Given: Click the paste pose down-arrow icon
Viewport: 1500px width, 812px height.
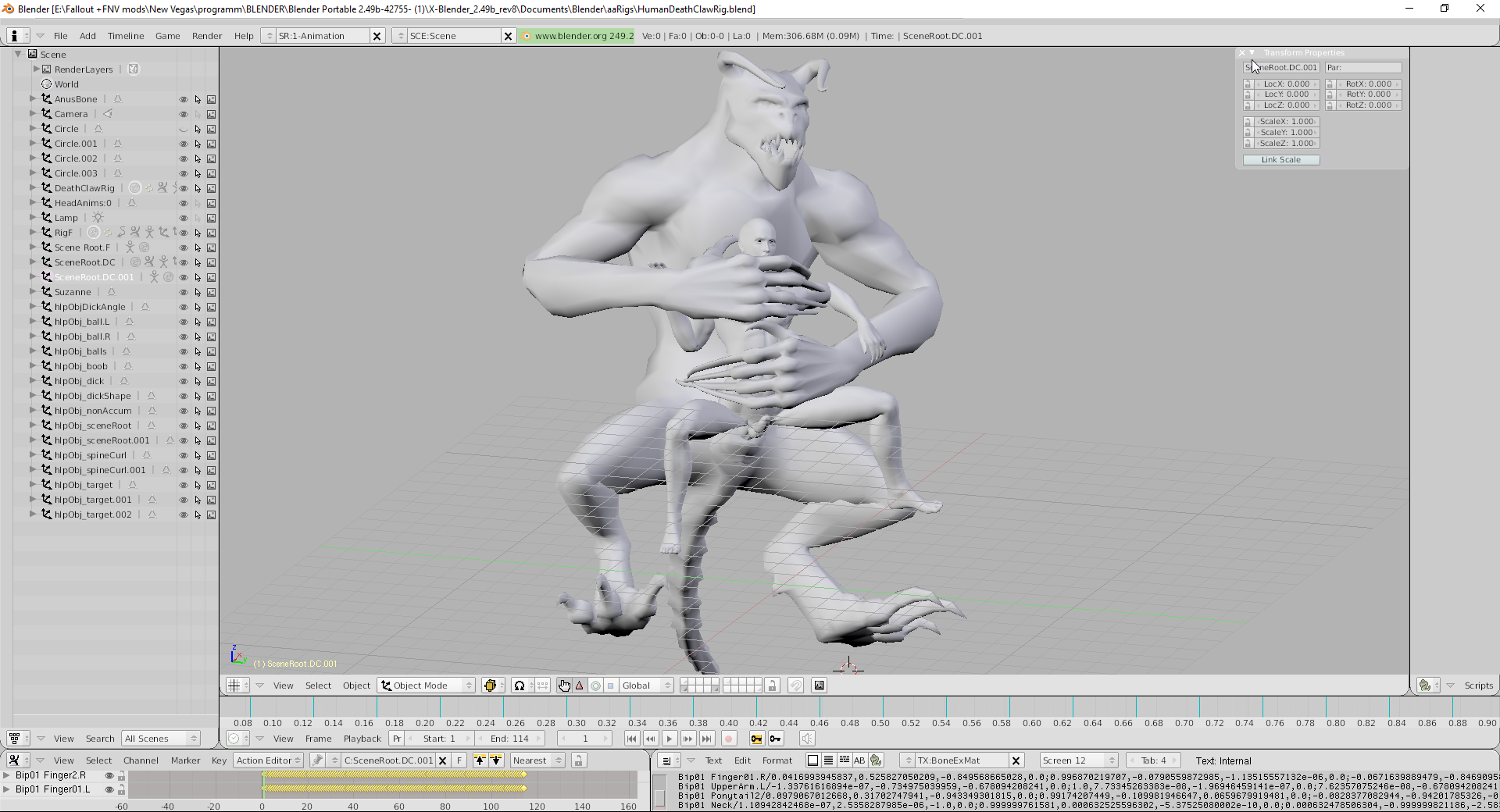Looking at the screenshot, I should (x=495, y=760).
